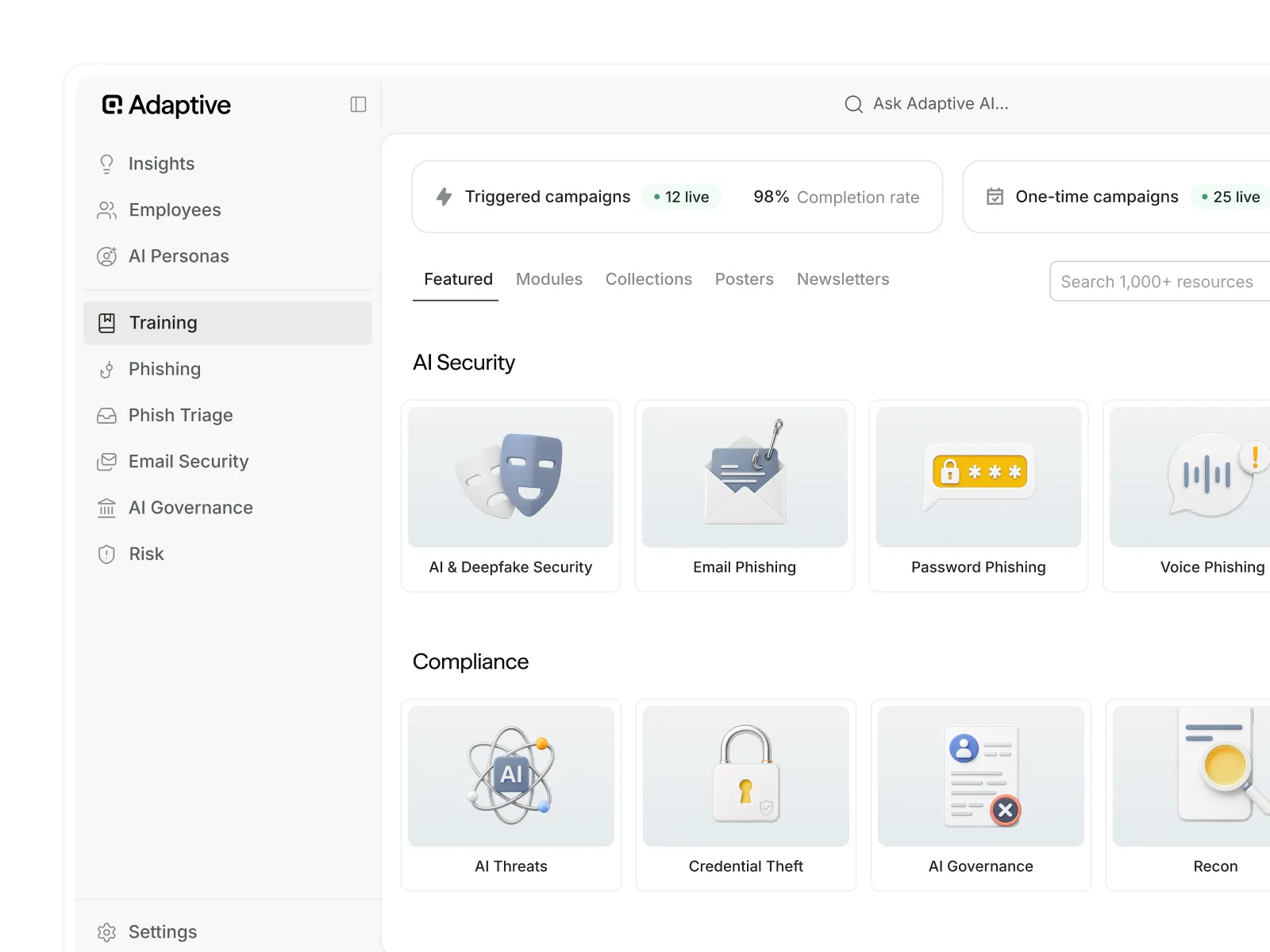Open the Password Phishing lock thumbnail

point(979,477)
